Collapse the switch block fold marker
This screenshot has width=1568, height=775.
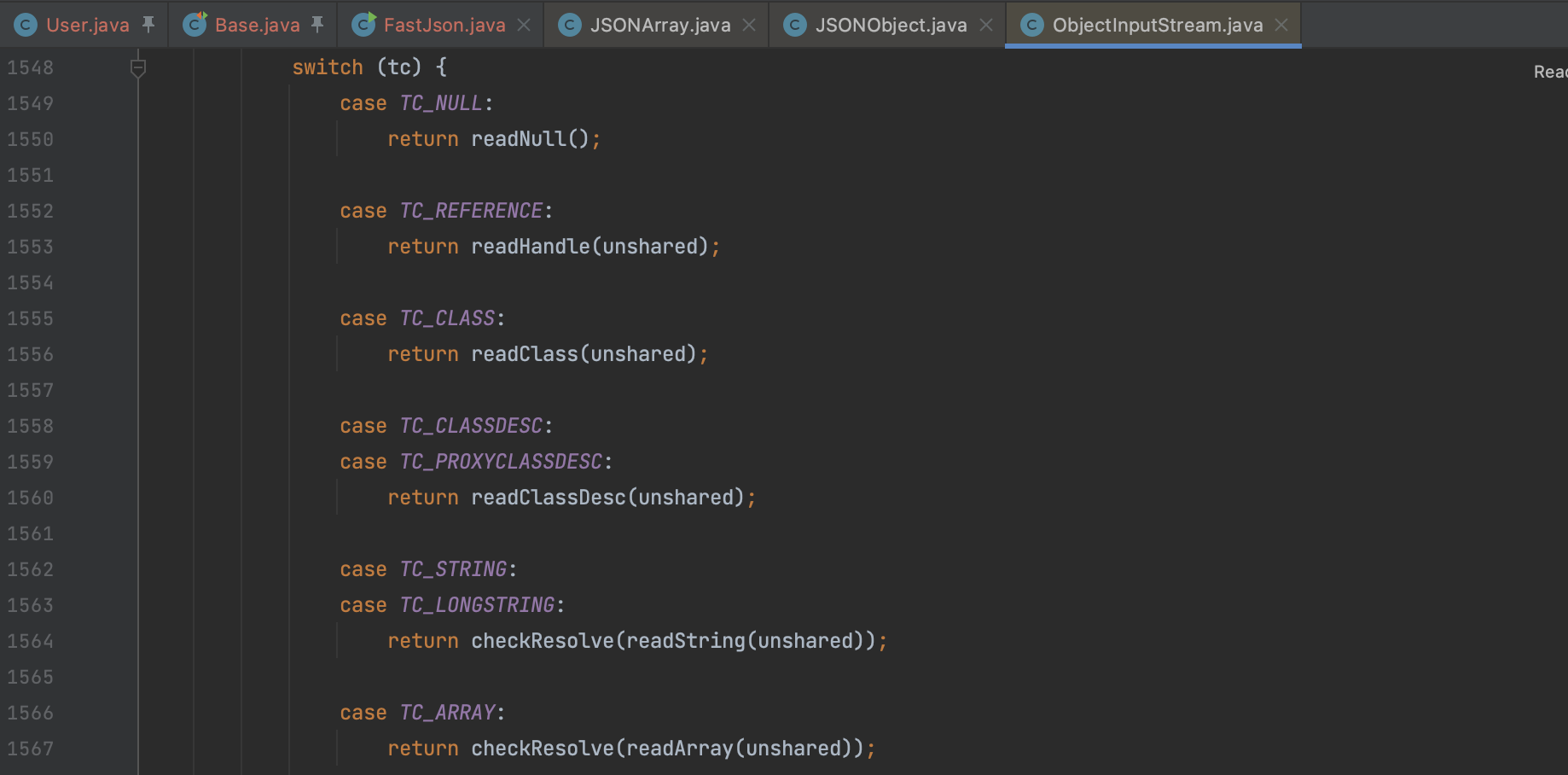click(138, 67)
